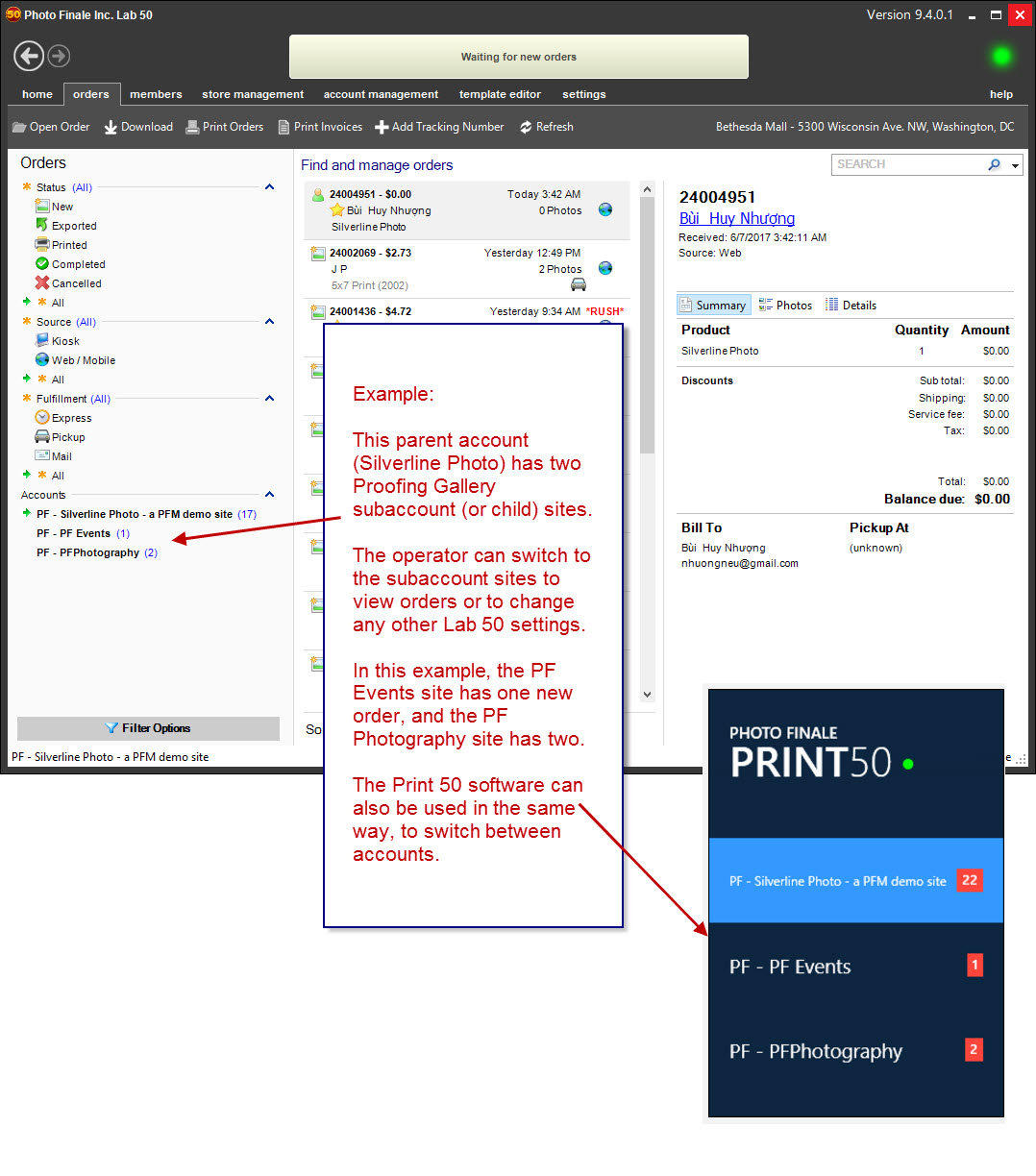1036x1176 pixels.
Task: Select rush order 24001436
Action: [x=467, y=311]
